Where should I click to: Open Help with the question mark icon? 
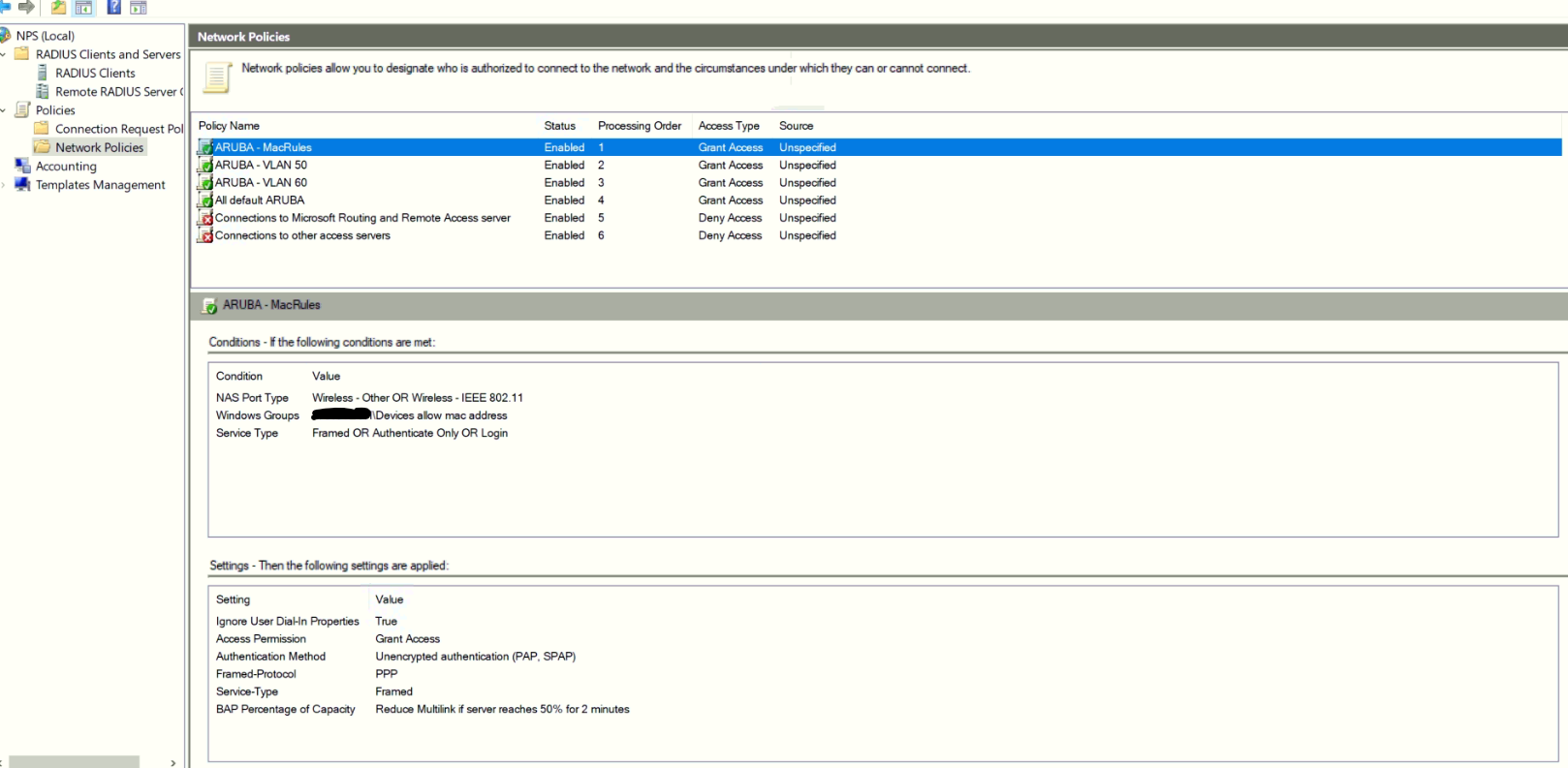(x=113, y=7)
